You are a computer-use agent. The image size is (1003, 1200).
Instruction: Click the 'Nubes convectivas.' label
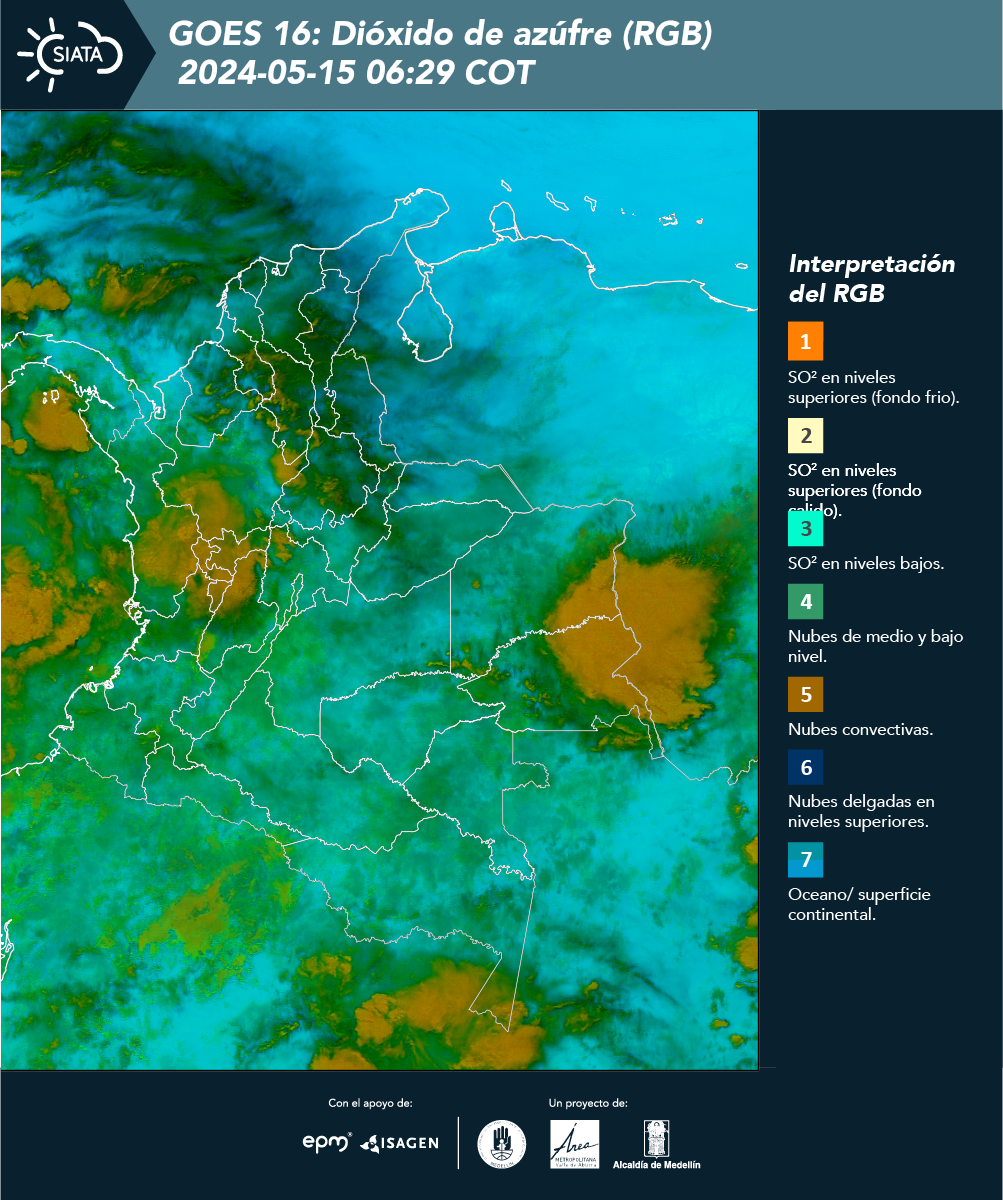coord(860,729)
